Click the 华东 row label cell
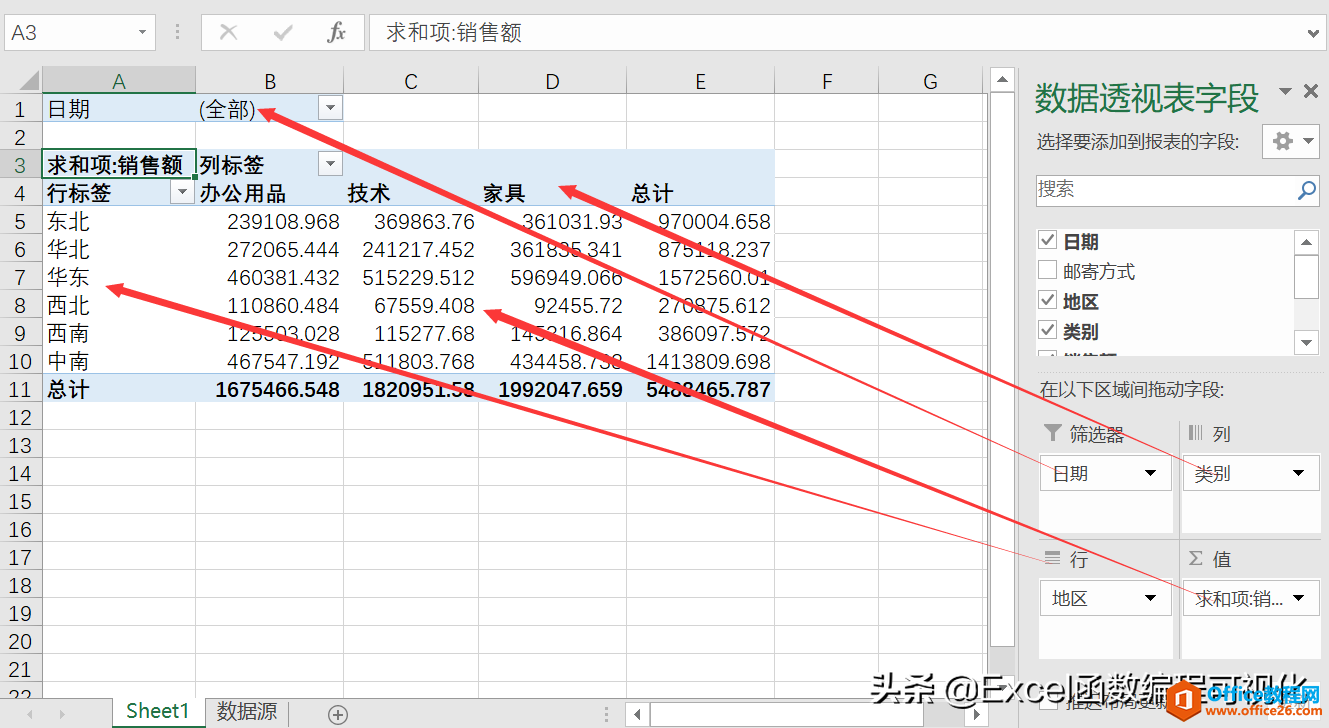 pyautogui.click(x=119, y=277)
